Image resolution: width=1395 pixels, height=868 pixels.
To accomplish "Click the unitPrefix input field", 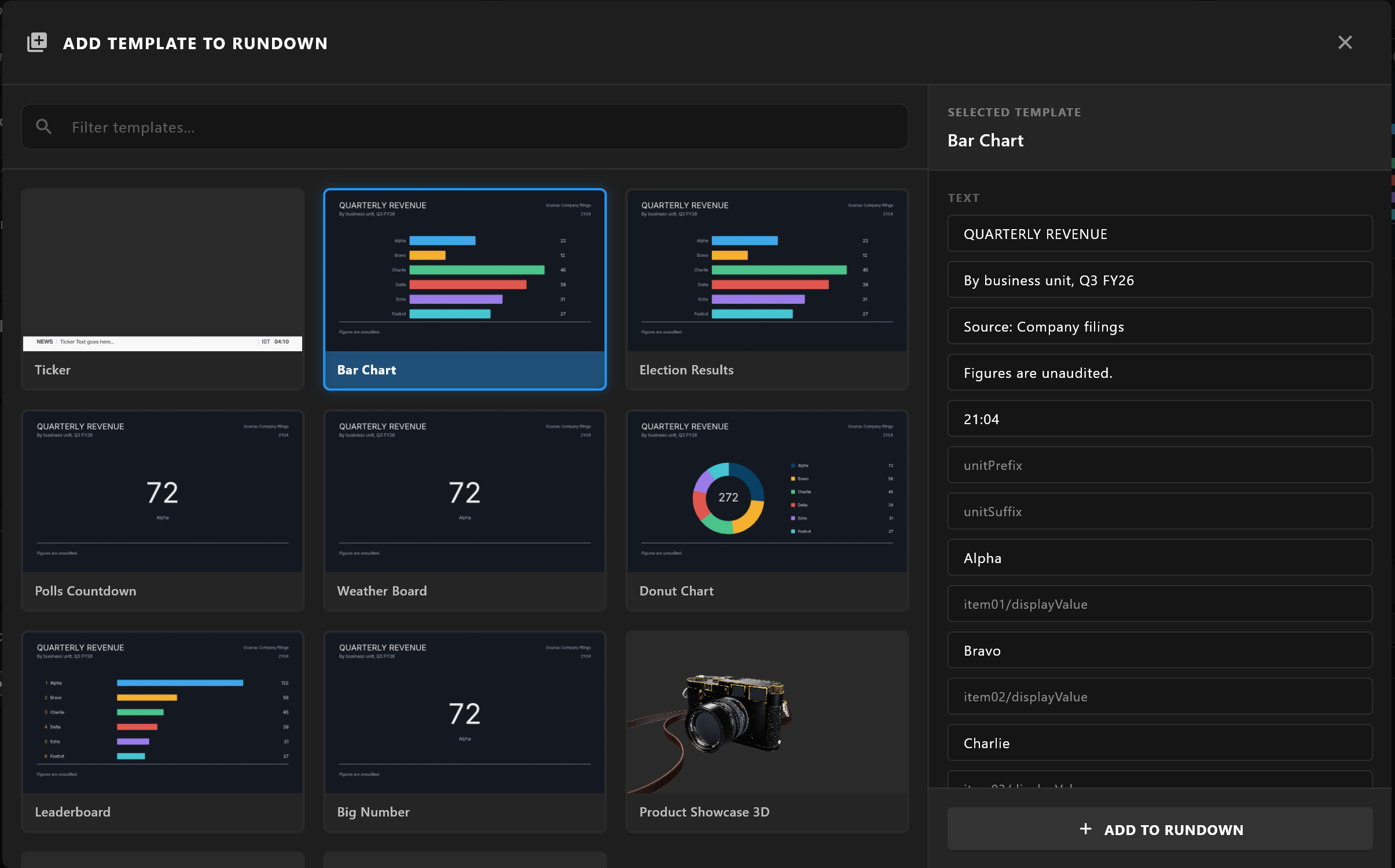I will (x=1160, y=465).
